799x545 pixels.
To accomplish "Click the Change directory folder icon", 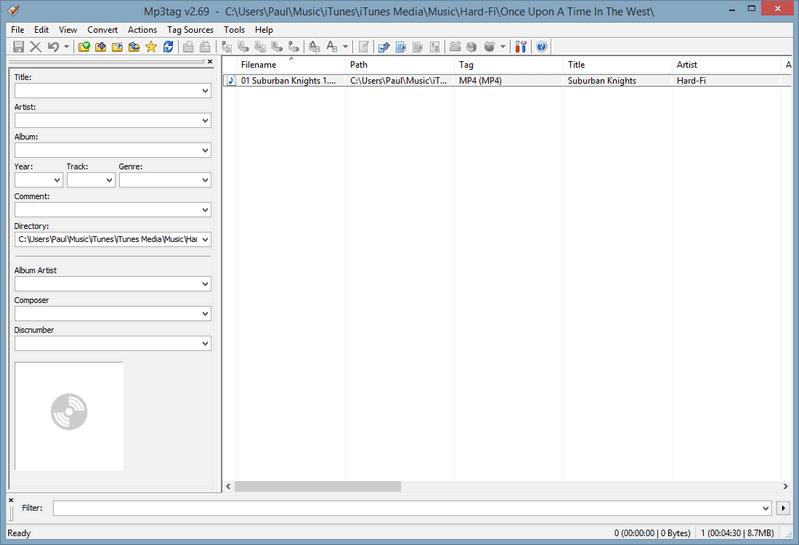I will (84, 47).
